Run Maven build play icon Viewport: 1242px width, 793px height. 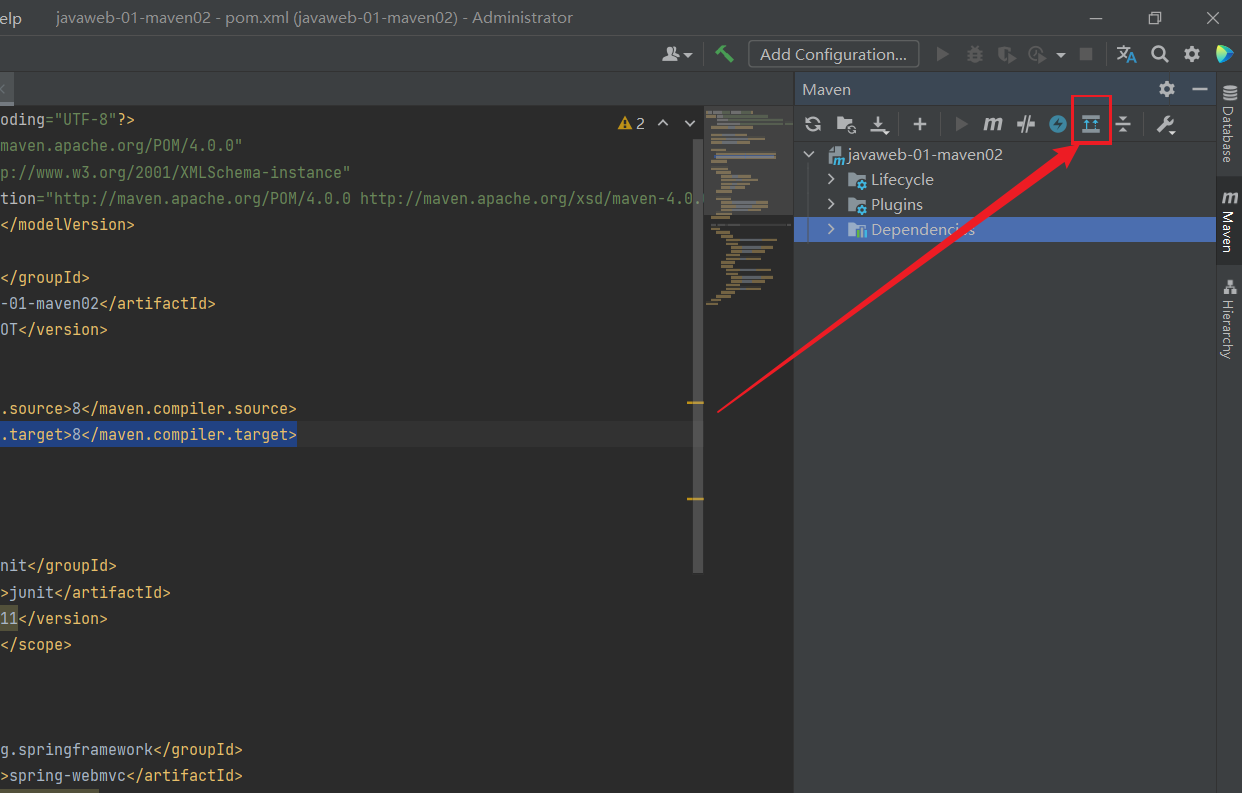pos(962,124)
